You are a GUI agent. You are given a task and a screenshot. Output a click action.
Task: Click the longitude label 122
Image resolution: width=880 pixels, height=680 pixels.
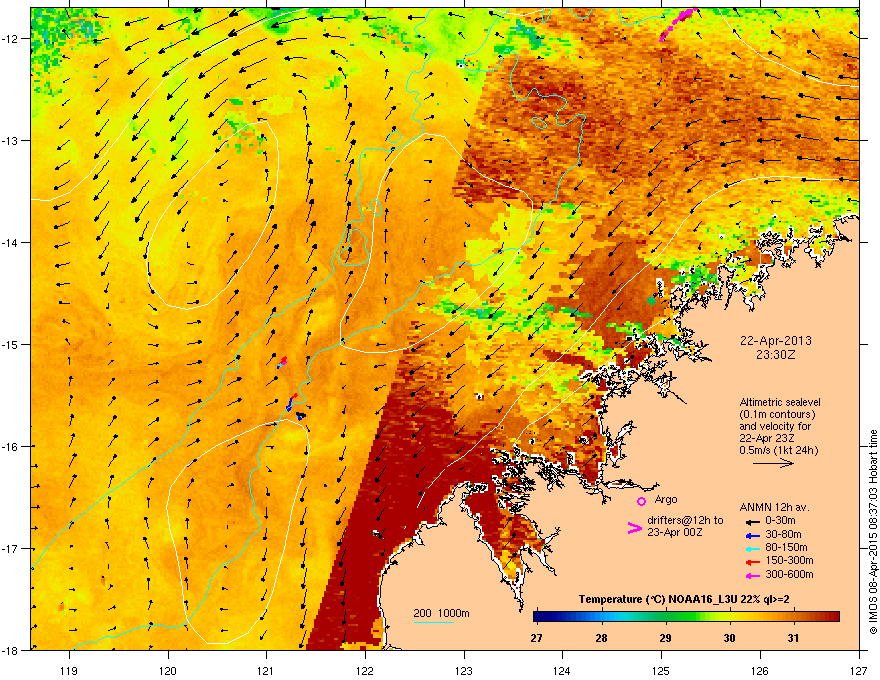pos(365,670)
